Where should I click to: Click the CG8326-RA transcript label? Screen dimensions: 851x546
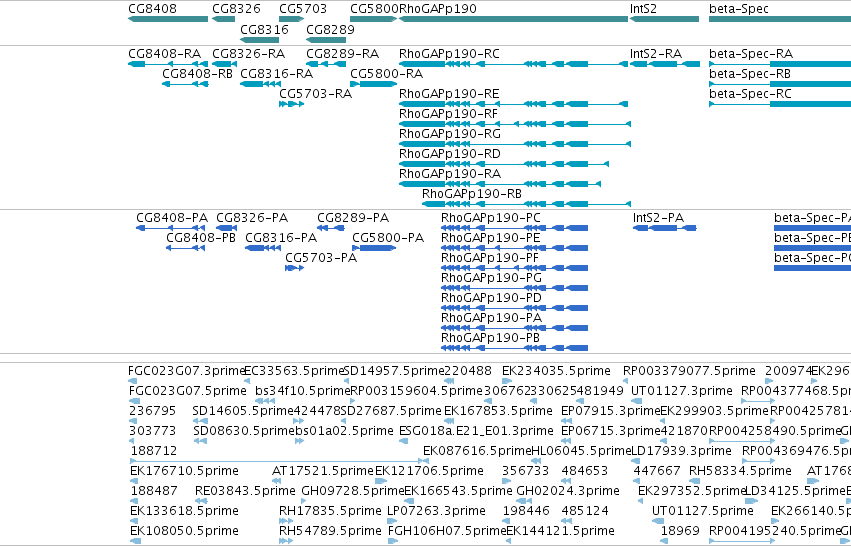click(x=249, y=54)
